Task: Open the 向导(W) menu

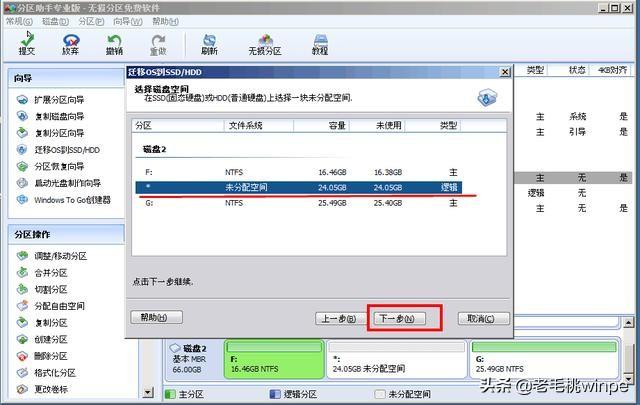Action: coord(128,21)
